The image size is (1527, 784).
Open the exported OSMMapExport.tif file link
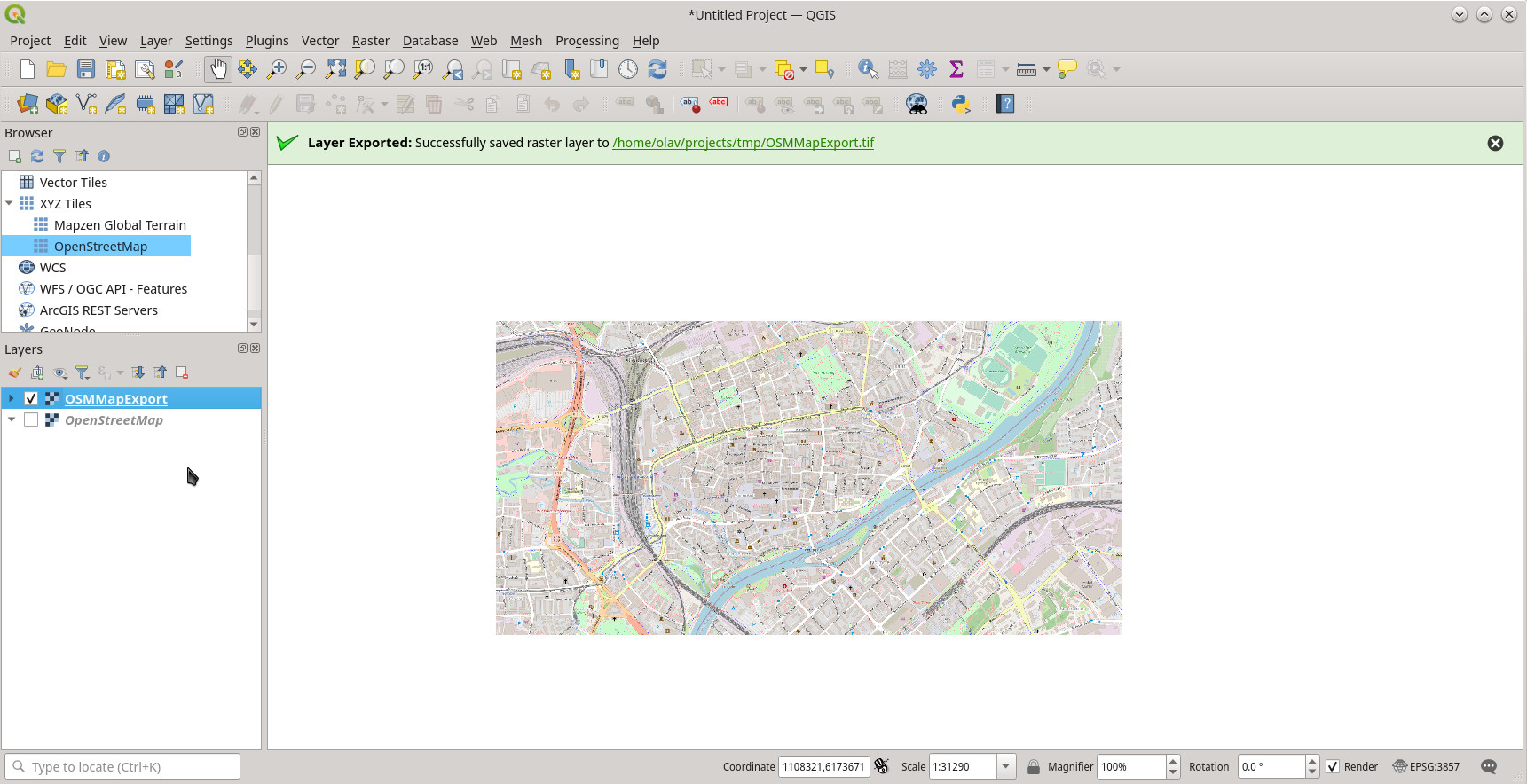click(744, 143)
